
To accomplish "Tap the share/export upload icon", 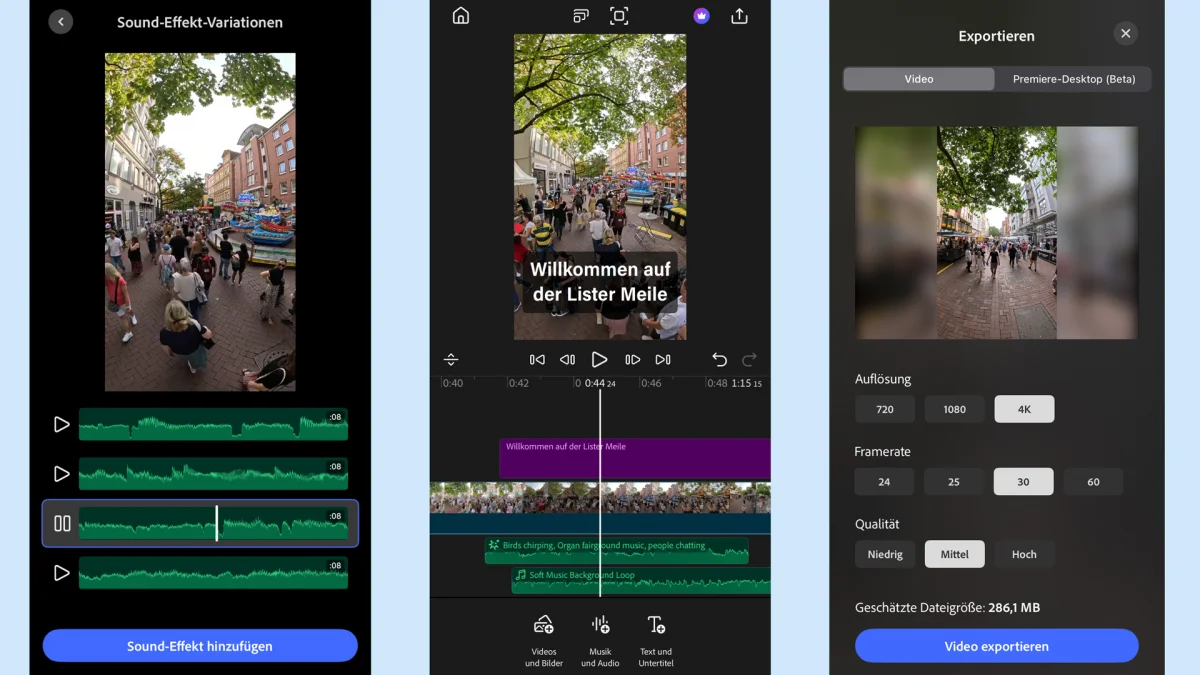I will click(739, 16).
